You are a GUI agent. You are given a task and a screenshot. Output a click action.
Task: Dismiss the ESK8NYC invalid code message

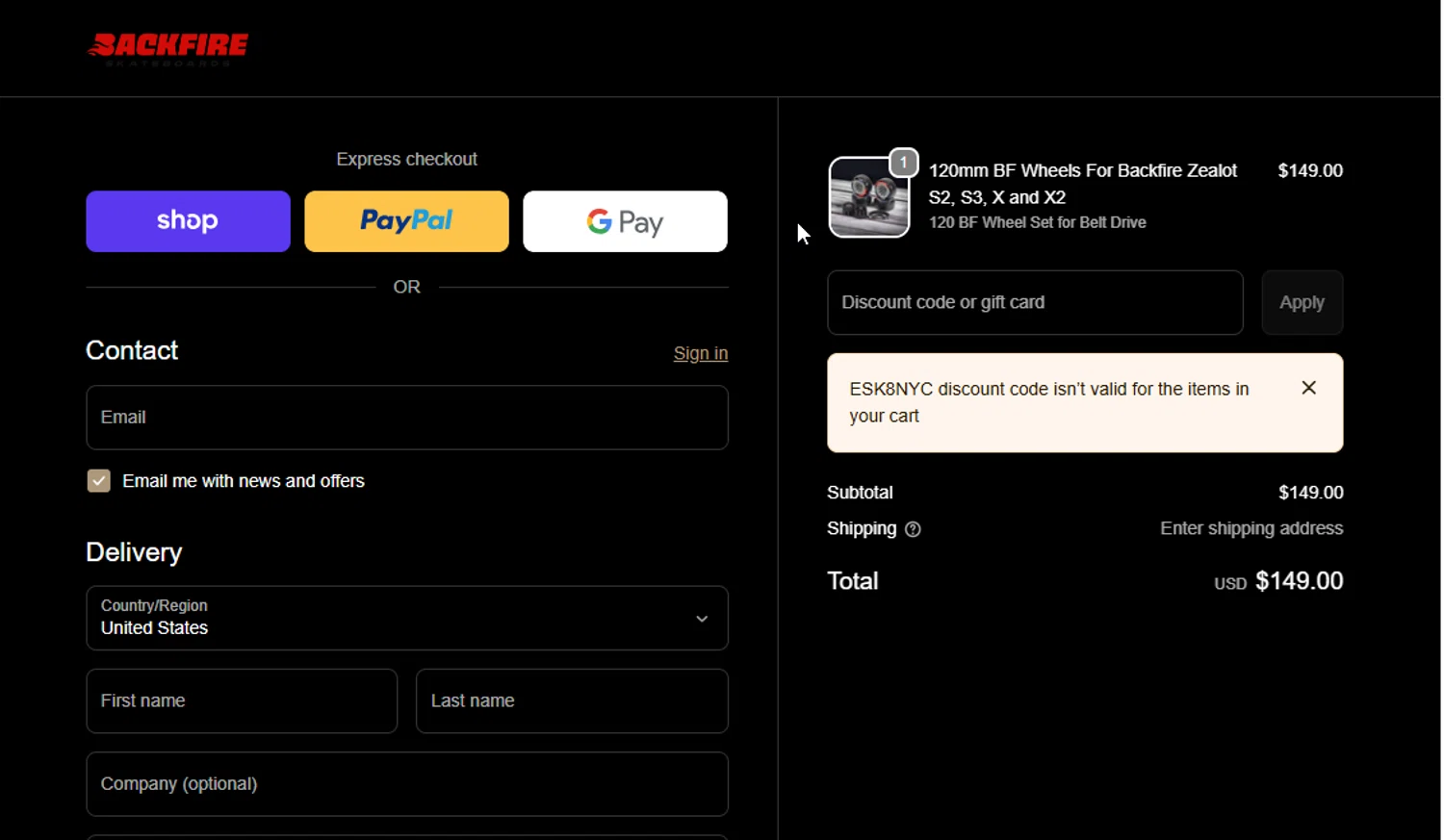click(1308, 388)
